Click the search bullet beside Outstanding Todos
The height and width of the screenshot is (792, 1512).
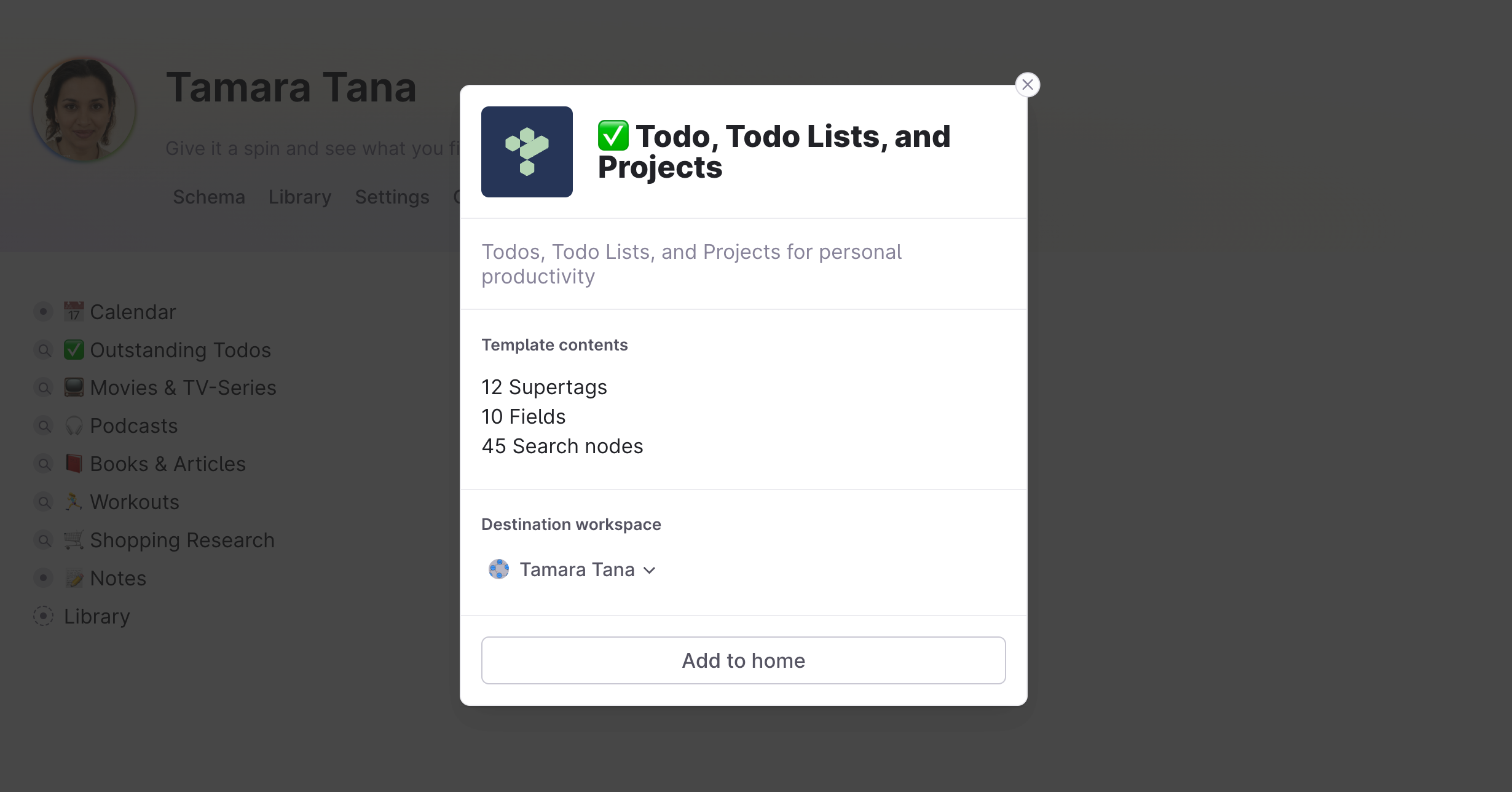(44, 350)
